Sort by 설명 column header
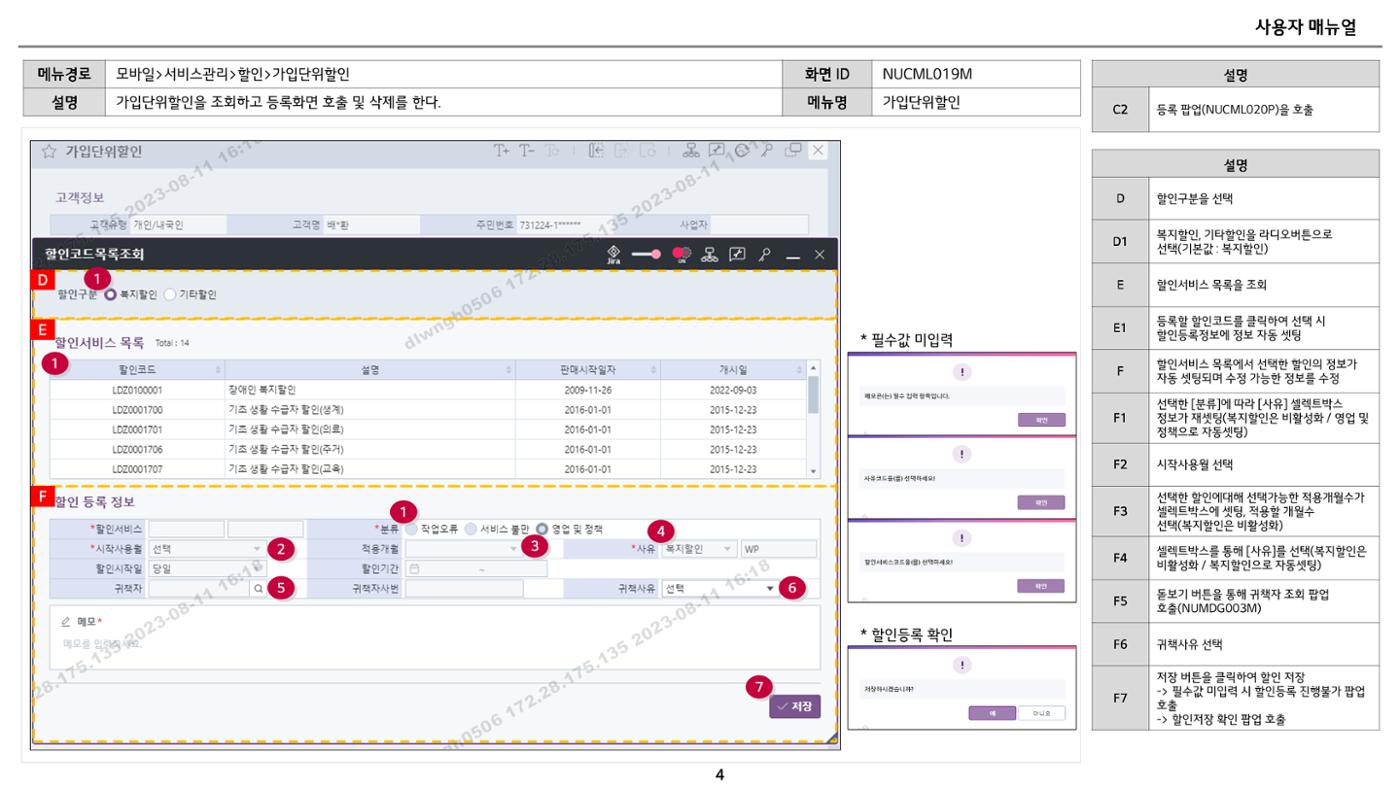This screenshot has height=788, width=1400. (x=371, y=370)
